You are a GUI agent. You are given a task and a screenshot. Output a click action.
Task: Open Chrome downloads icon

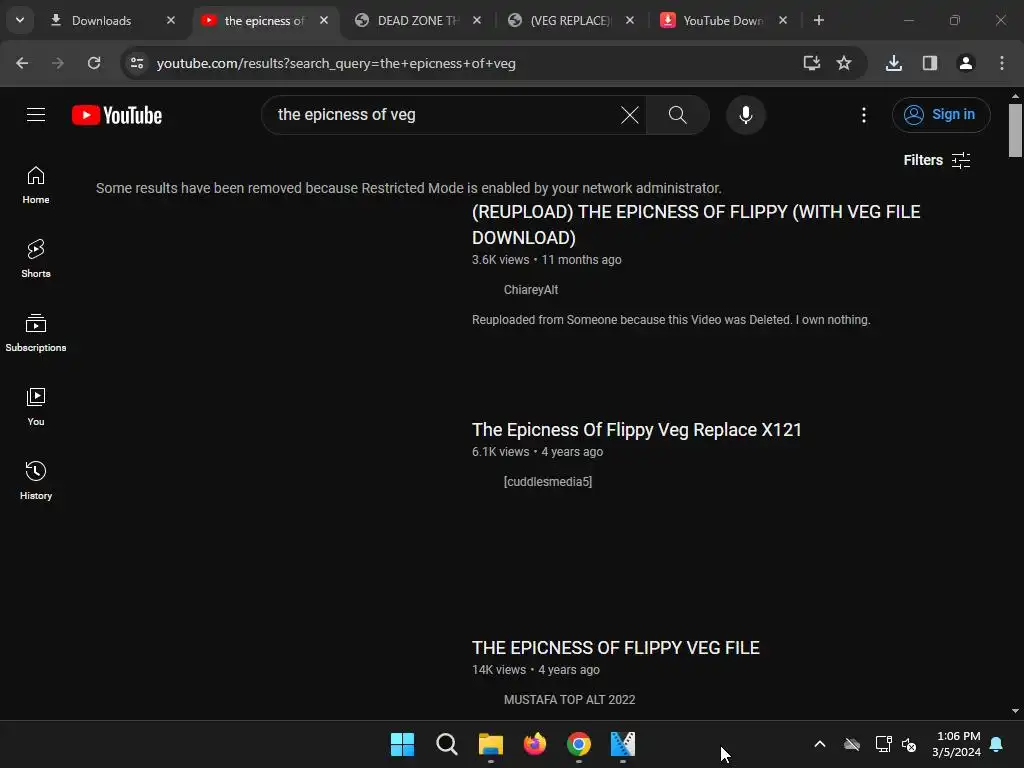[x=894, y=63]
